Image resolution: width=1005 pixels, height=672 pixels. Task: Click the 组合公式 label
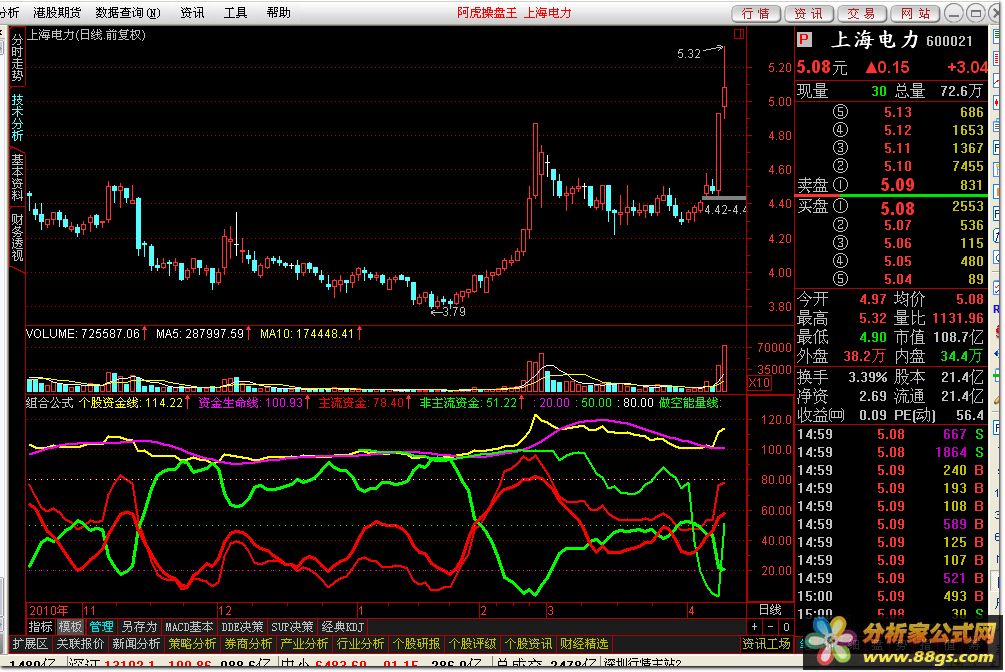[49, 403]
